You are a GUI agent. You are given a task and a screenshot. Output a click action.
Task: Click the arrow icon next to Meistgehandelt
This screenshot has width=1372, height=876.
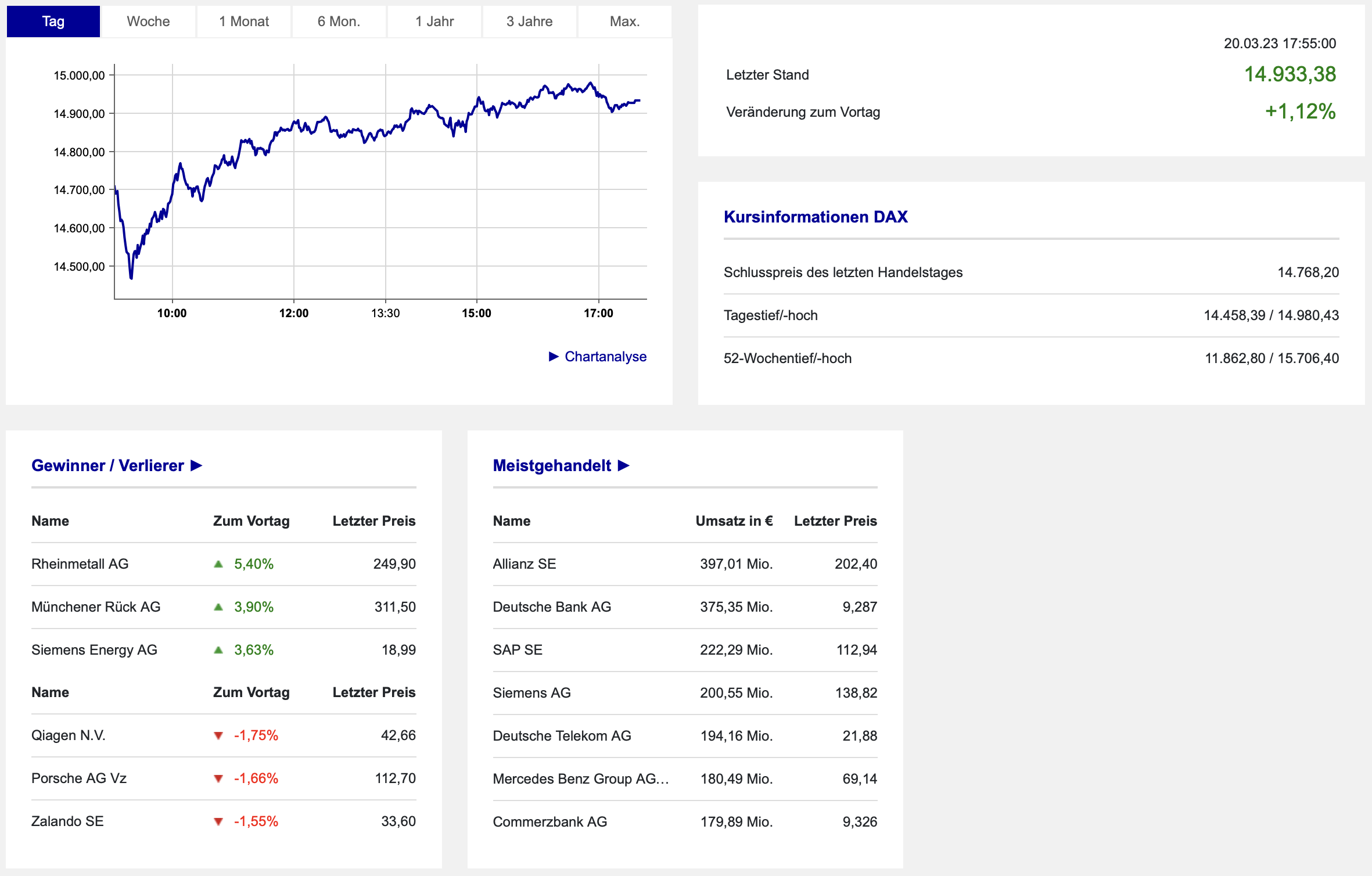pos(624,465)
